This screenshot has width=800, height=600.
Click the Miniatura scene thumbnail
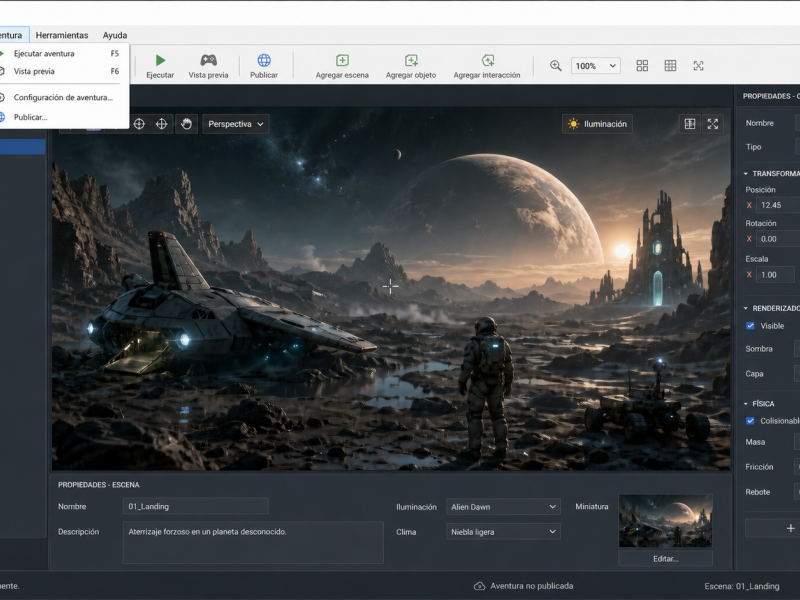[x=665, y=521]
